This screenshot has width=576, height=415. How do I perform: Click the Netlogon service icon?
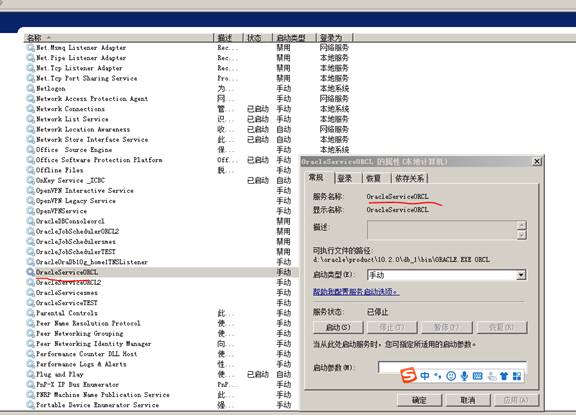pos(30,89)
